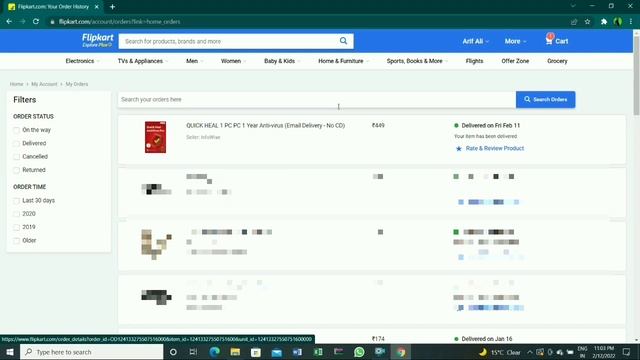
Task: Expand the Electronics category menu
Action: 82,61
